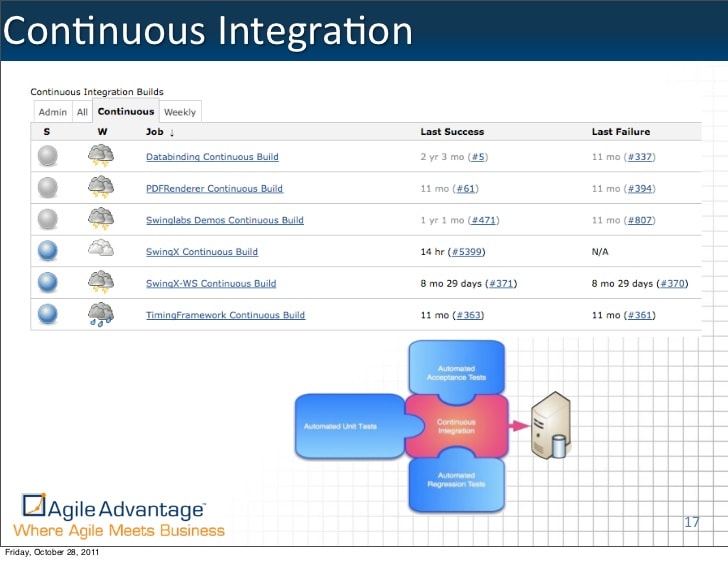
Task: Open Databinding Continuous Build job link
Action: (212, 157)
